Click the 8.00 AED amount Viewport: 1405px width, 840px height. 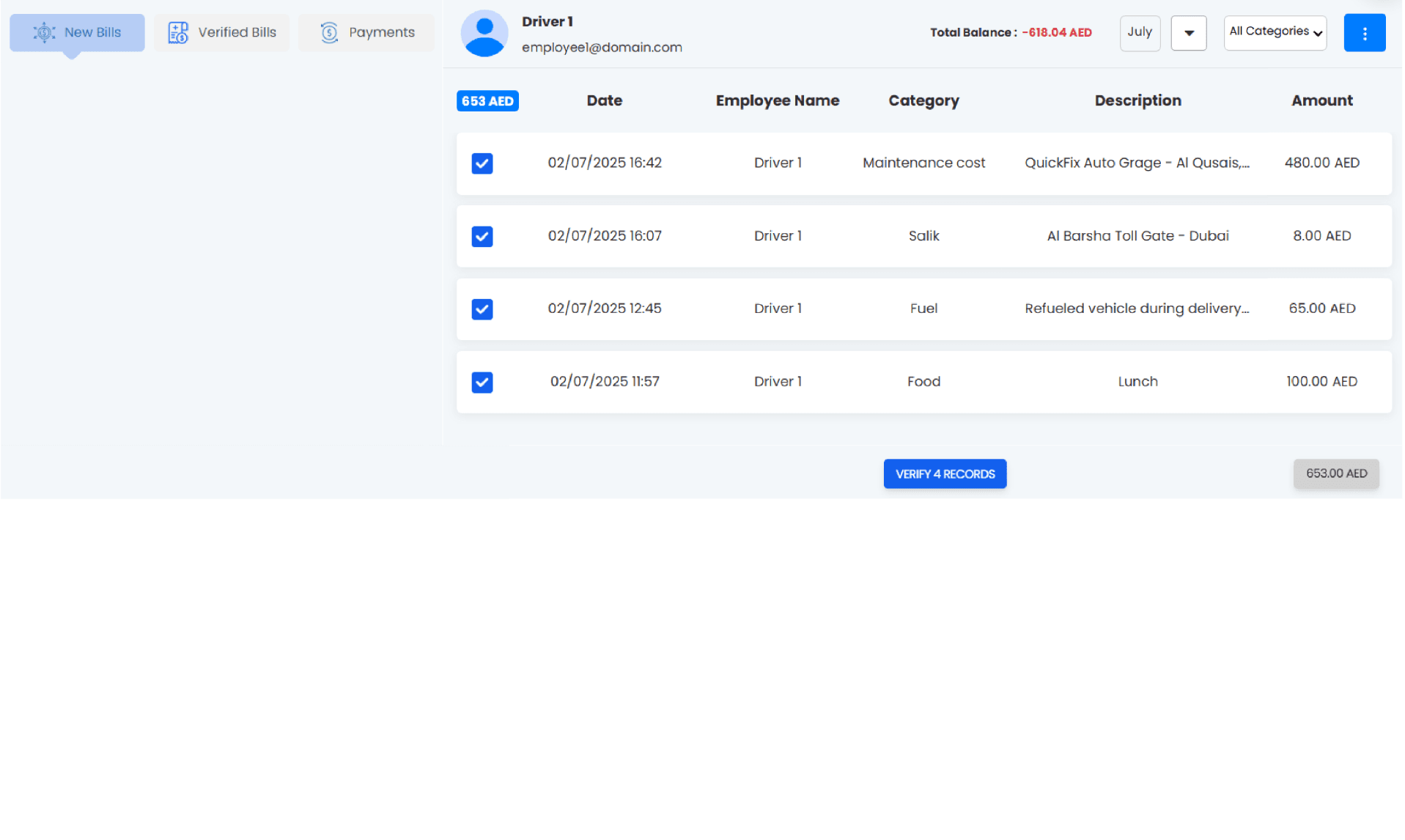click(x=1321, y=235)
